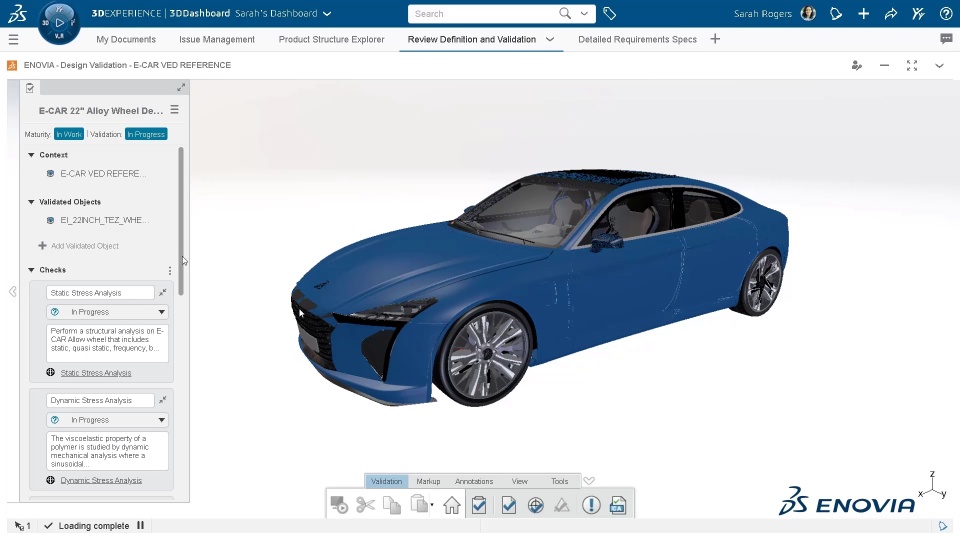Click the target check icon in toolbar

click(536, 505)
